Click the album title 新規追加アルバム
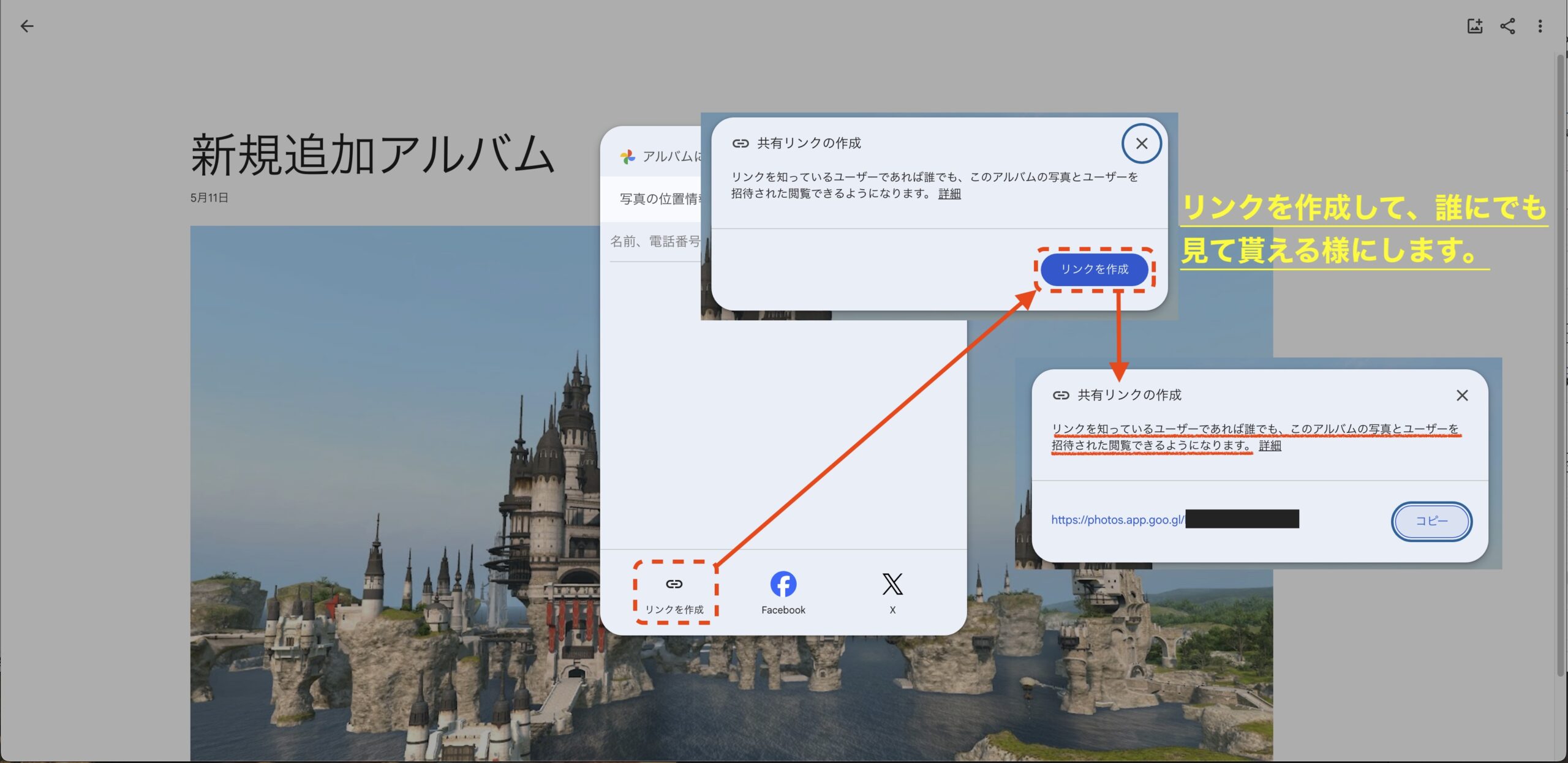The width and height of the screenshot is (1568, 763). [372, 155]
